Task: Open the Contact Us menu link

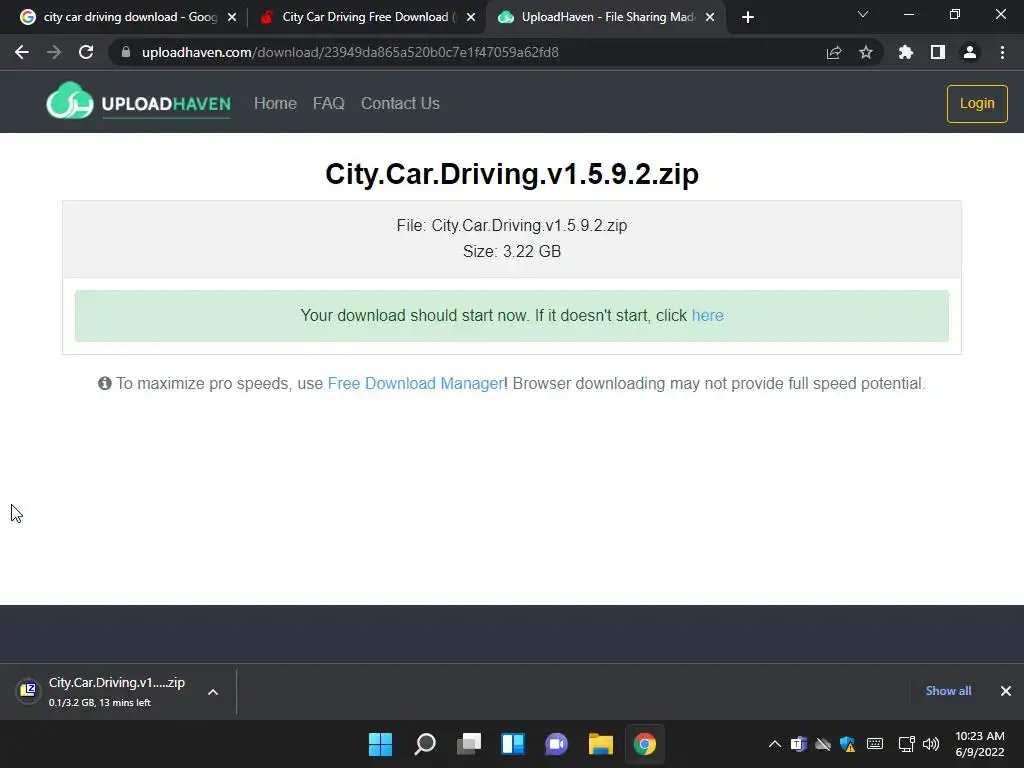Action: (400, 103)
